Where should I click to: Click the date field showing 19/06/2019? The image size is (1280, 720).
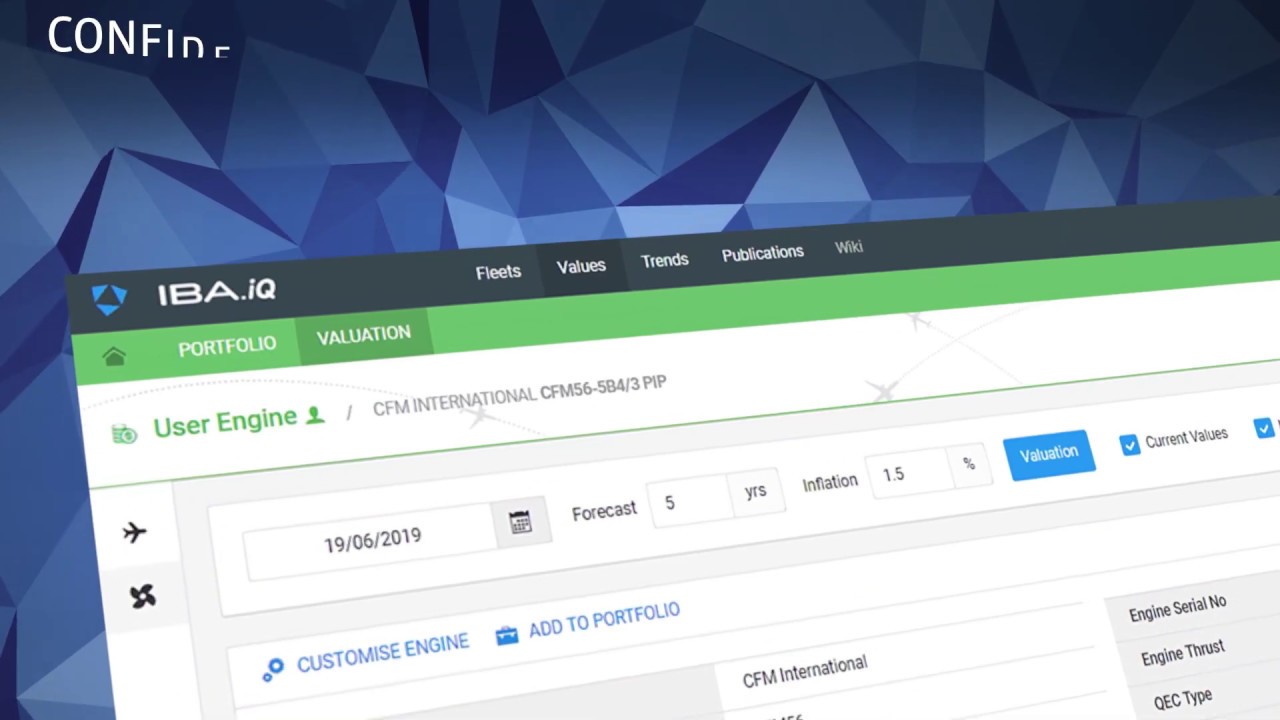[x=372, y=541]
